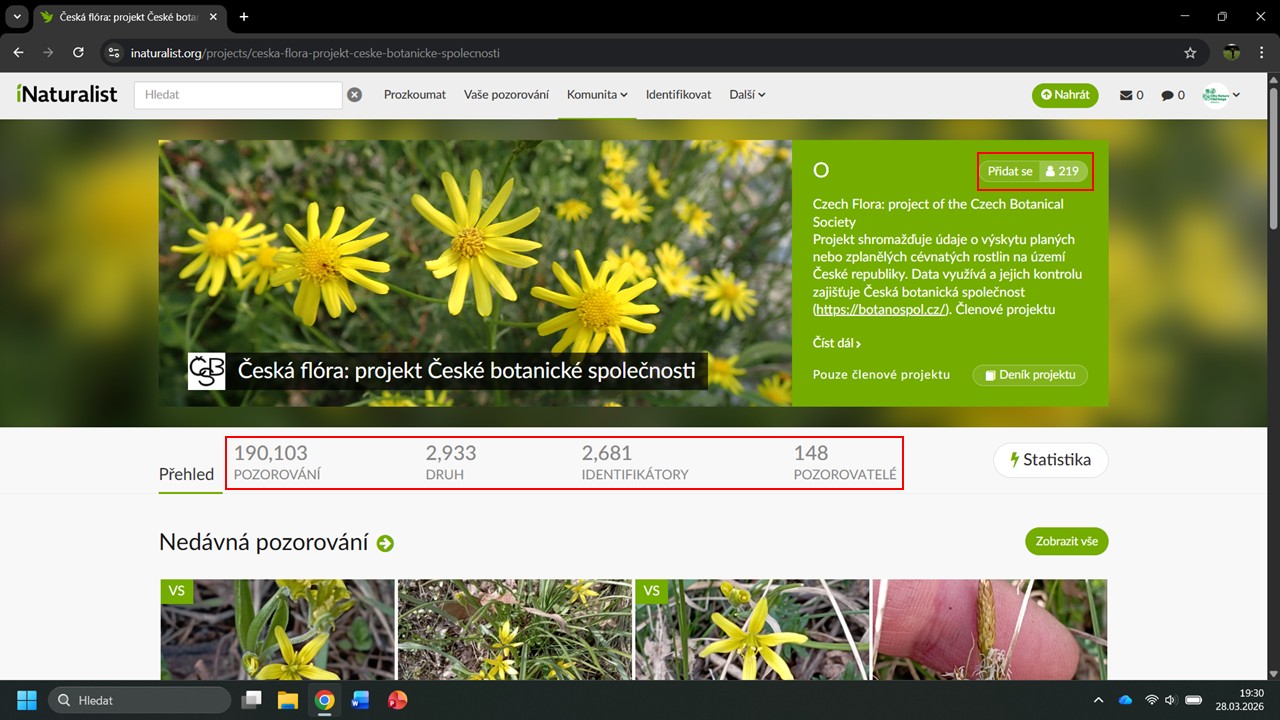Open Chrome from the Windows taskbar
The width and height of the screenshot is (1280, 720).
click(x=324, y=700)
